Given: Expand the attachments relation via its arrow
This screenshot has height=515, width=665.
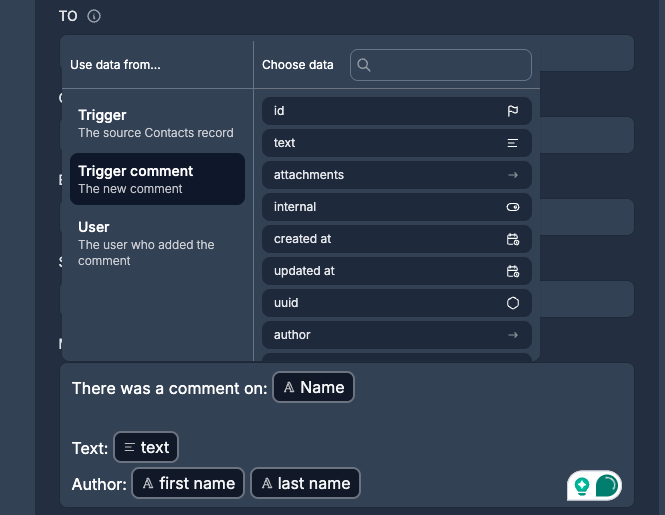Looking at the screenshot, I should click(513, 175).
